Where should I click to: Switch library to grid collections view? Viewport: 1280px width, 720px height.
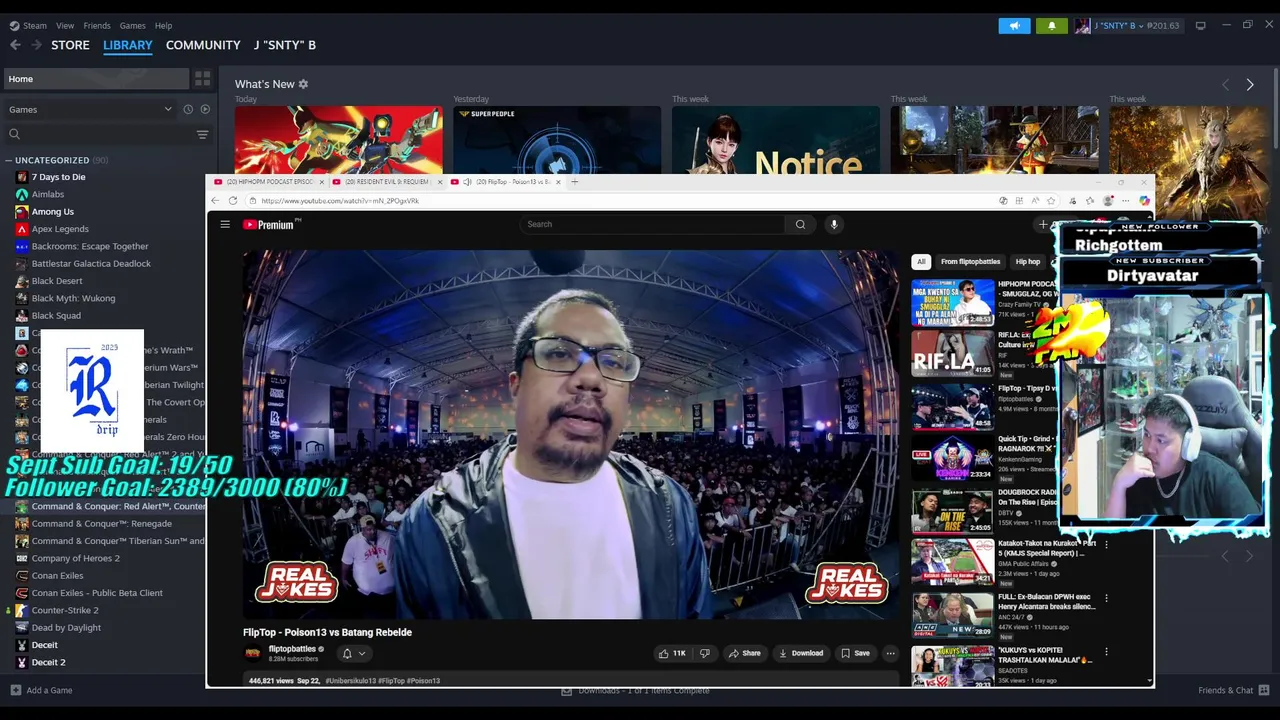[x=203, y=79]
